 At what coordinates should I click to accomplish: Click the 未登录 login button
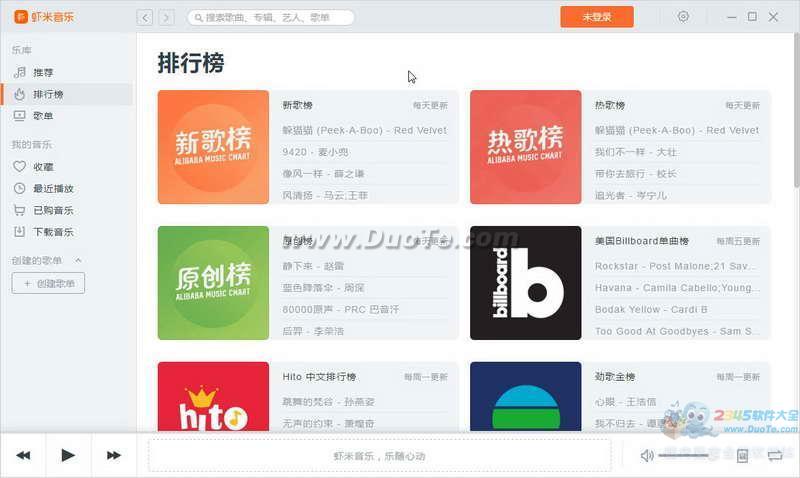pos(596,17)
